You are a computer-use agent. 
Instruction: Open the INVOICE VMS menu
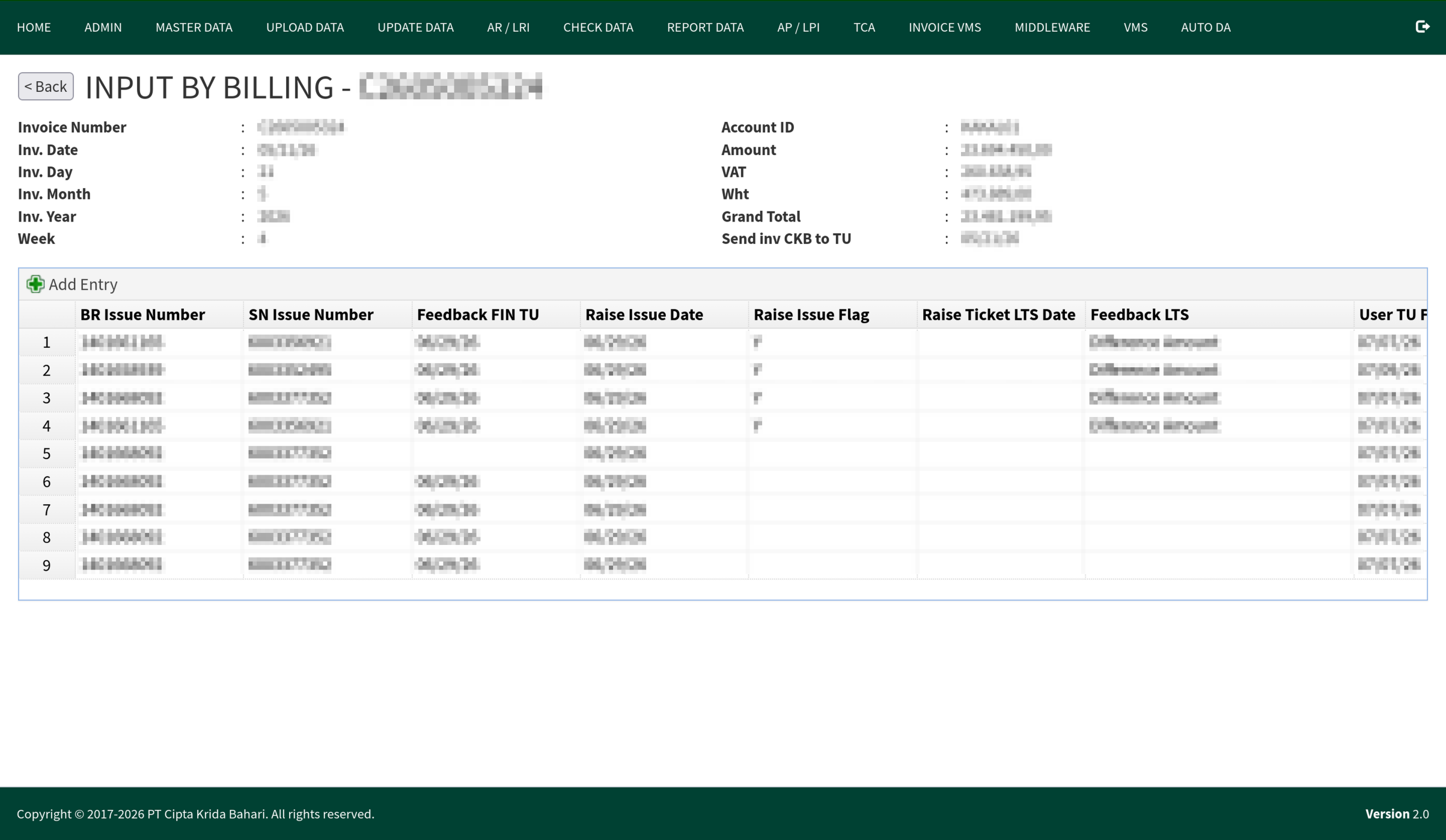[x=945, y=28]
